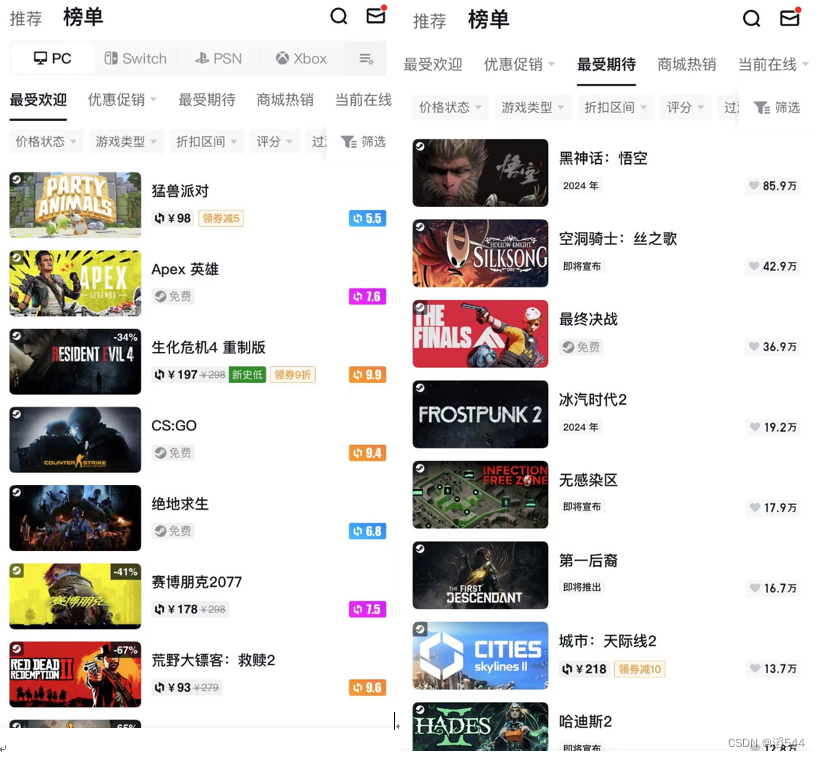The height and width of the screenshot is (758, 820).
Task: Click the 新史低 tag on 生化危机4
Action: pyautogui.click(x=247, y=375)
